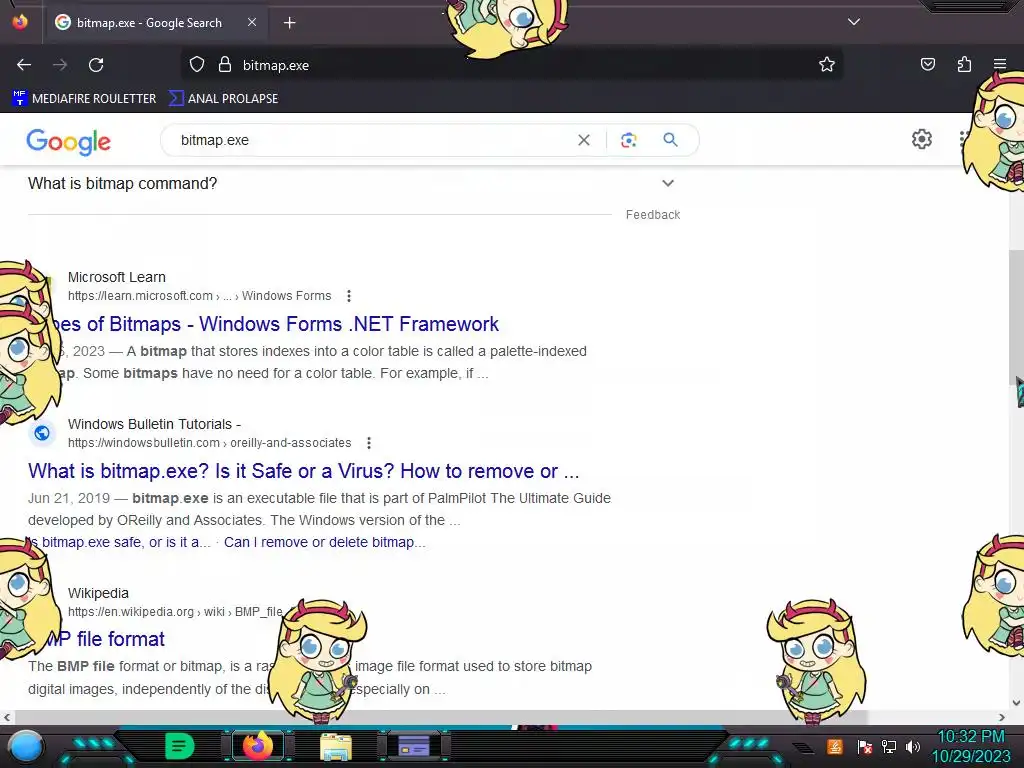Open the Action Center flag tray icon
The width and height of the screenshot is (1024, 768).
(x=865, y=746)
